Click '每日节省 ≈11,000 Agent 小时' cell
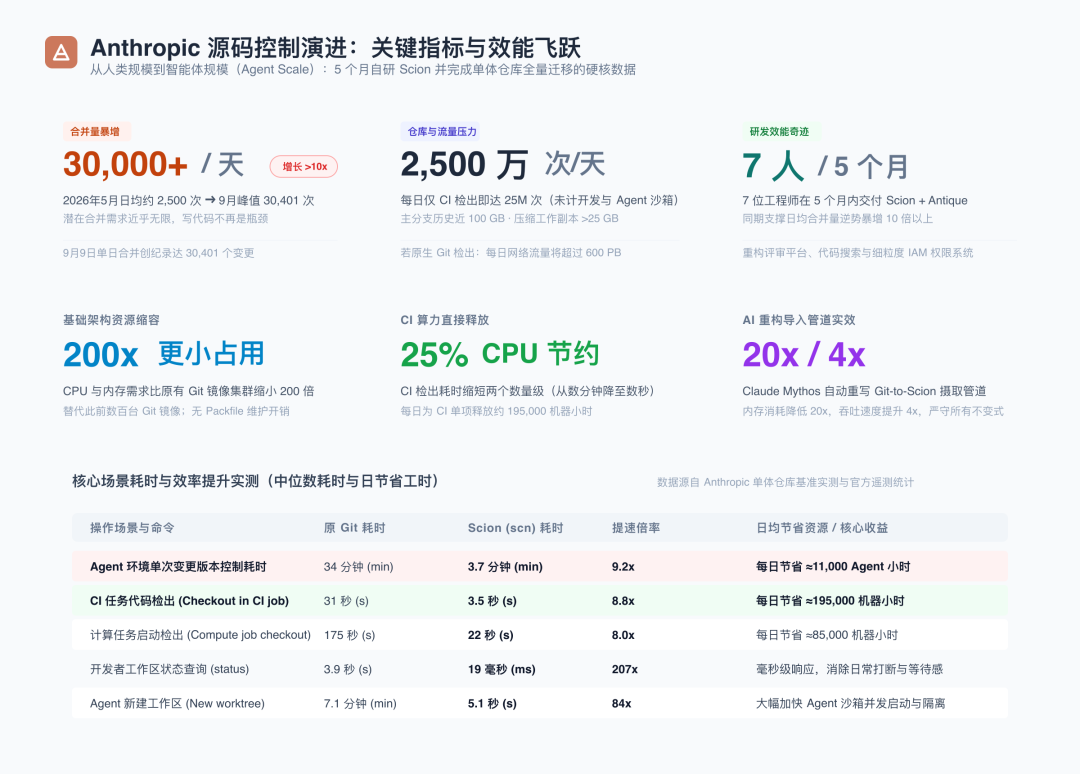This screenshot has height=774, width=1080. tap(833, 566)
